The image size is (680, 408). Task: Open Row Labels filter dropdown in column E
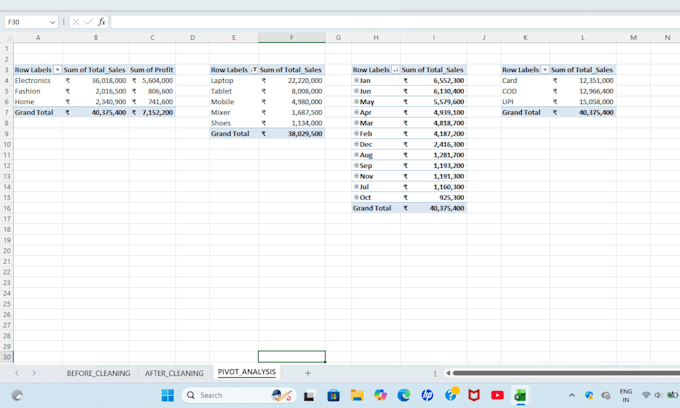click(254, 69)
